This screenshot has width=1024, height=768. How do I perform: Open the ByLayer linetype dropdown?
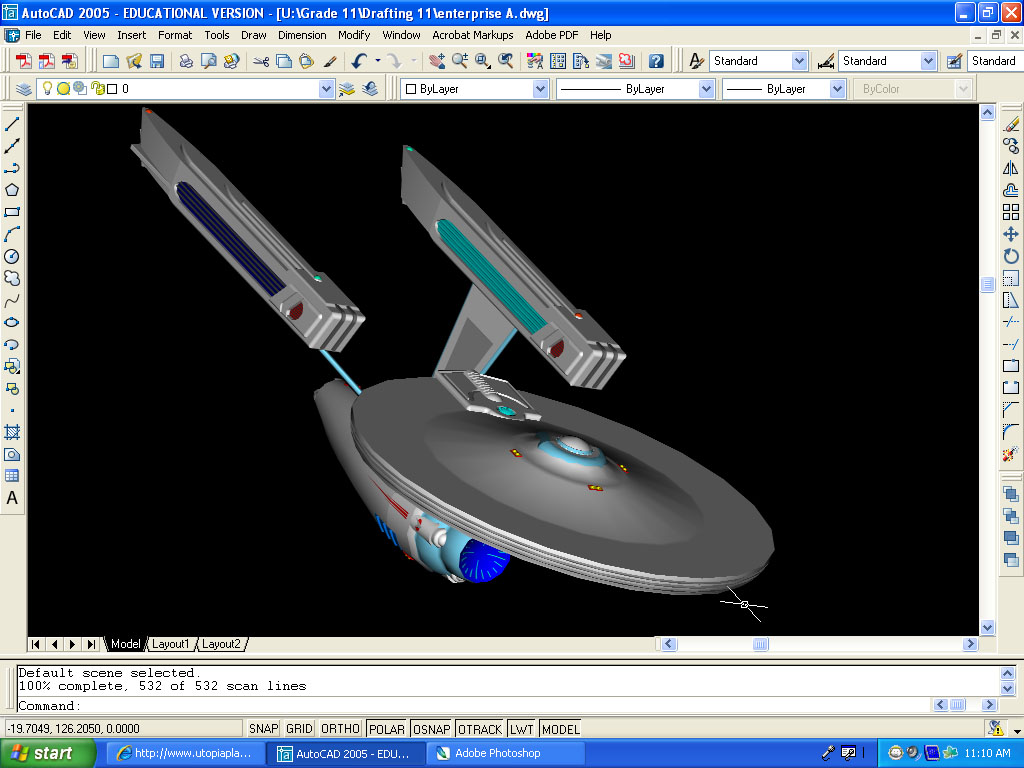pos(708,88)
